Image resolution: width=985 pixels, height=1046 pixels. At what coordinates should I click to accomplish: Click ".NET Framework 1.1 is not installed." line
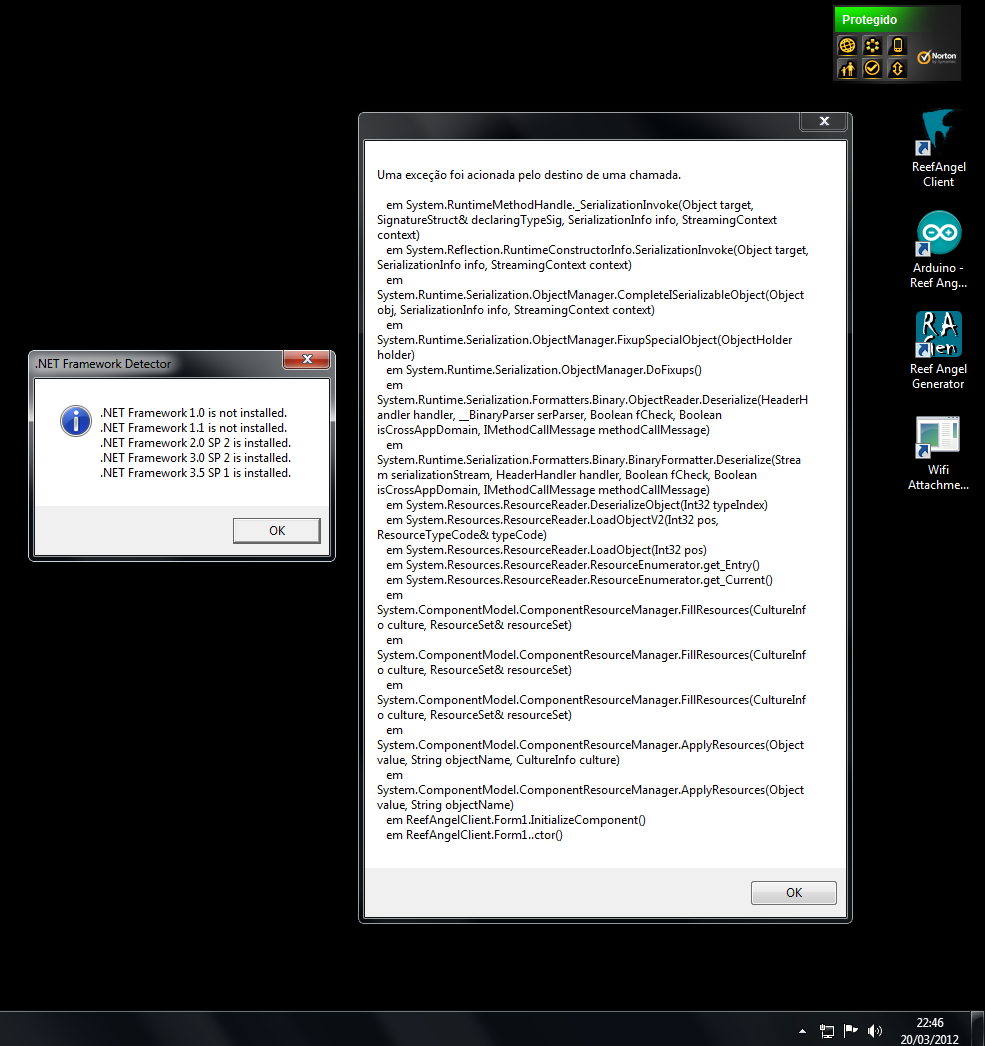click(193, 428)
